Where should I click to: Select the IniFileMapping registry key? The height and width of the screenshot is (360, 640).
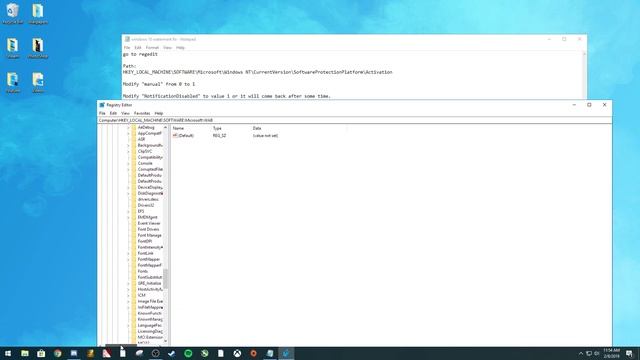tap(150, 307)
